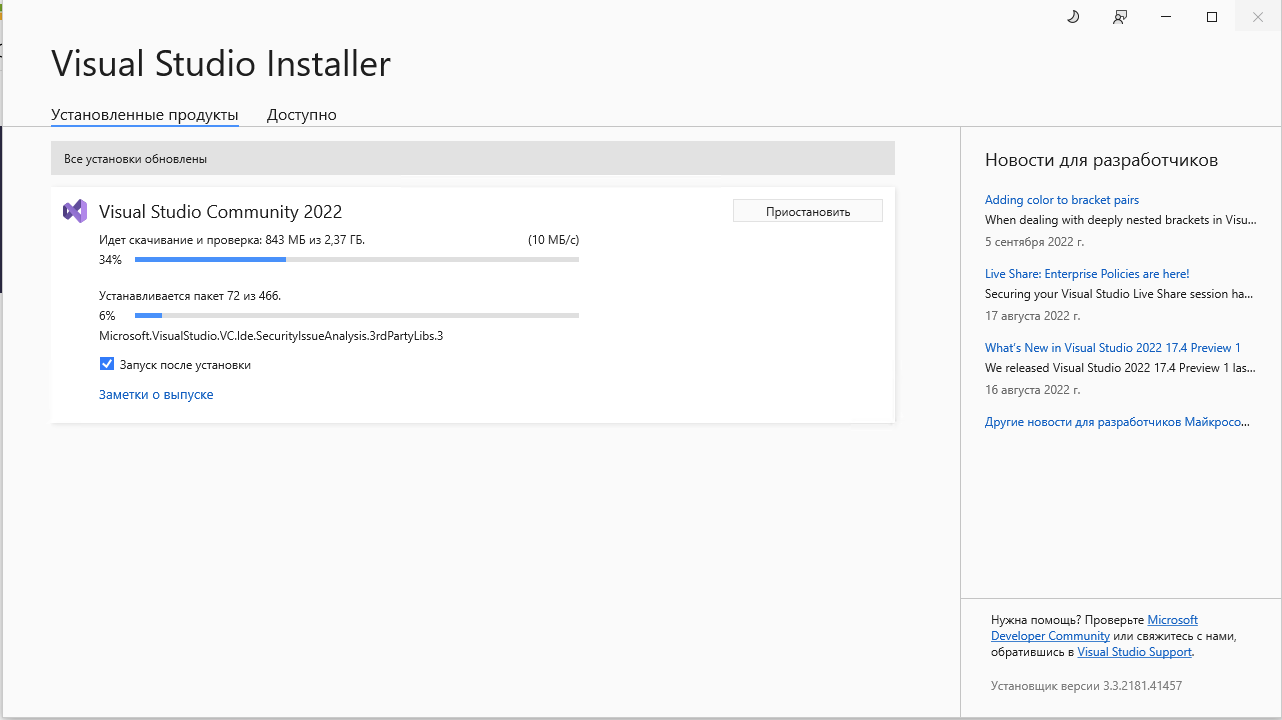Viewport: 1282px width, 720px height.
Task: Visit the Microsoft Developer Community link
Action: (1093, 628)
